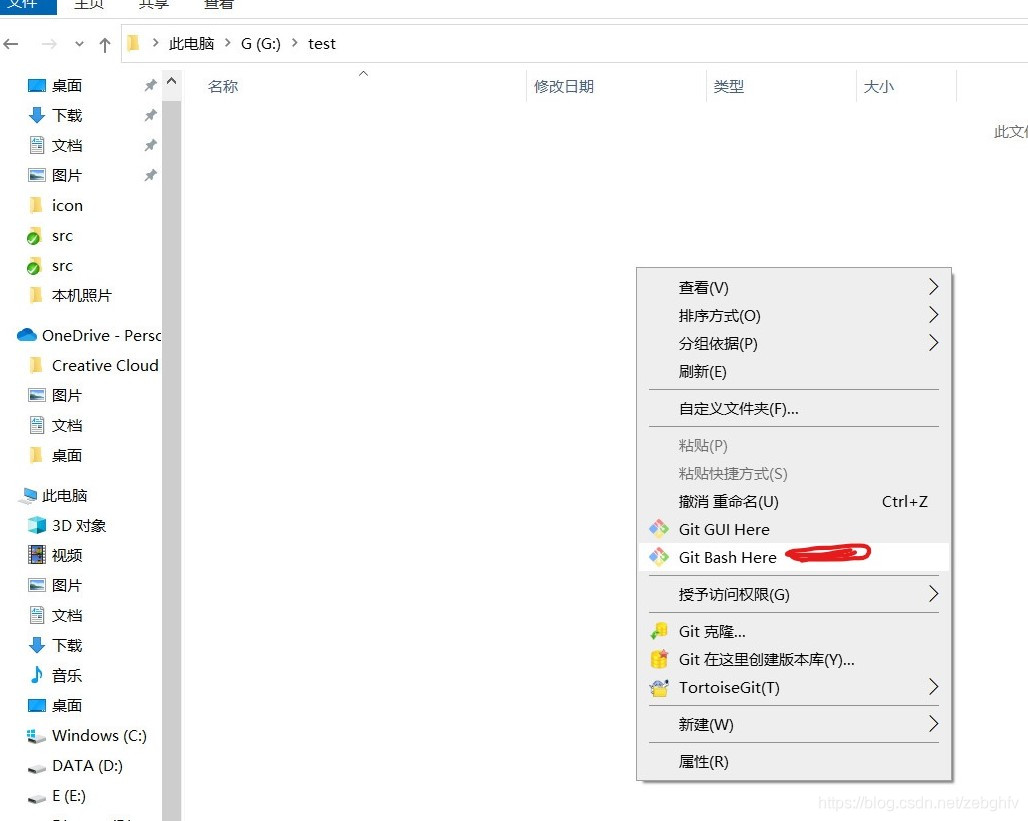Select 此电脑 in the navigation pane
Image resolution: width=1028 pixels, height=821 pixels.
tap(64, 495)
